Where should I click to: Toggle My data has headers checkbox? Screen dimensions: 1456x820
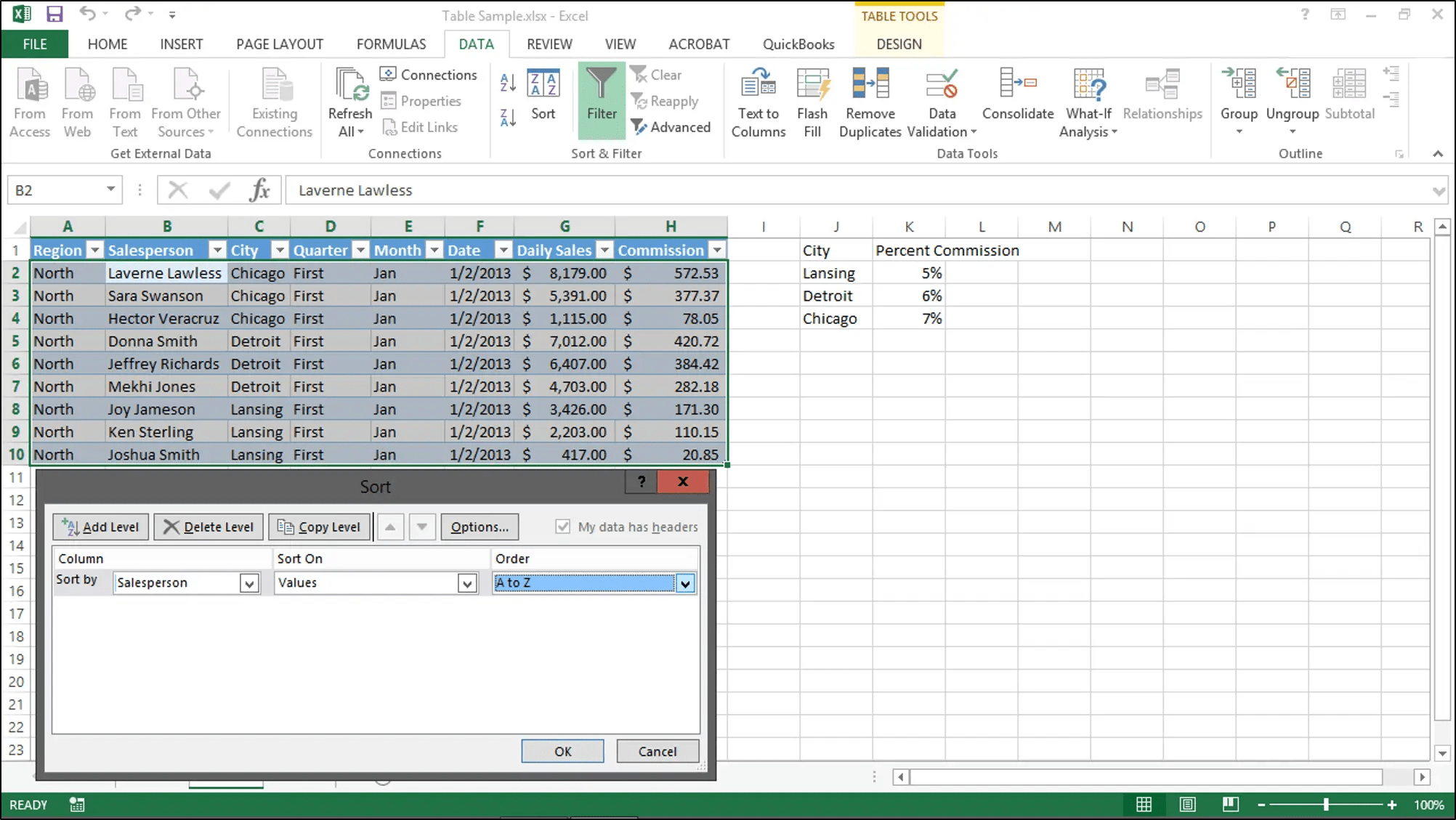[x=563, y=527]
